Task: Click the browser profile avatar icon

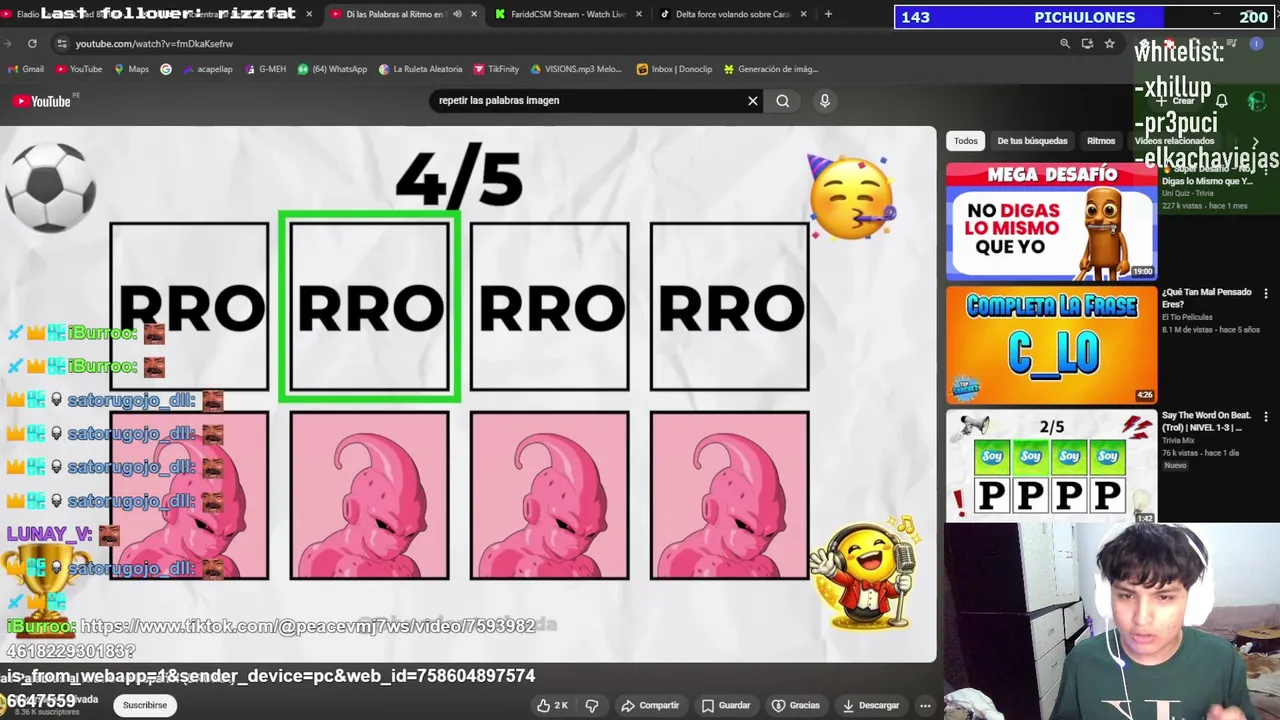Action: point(1256,44)
